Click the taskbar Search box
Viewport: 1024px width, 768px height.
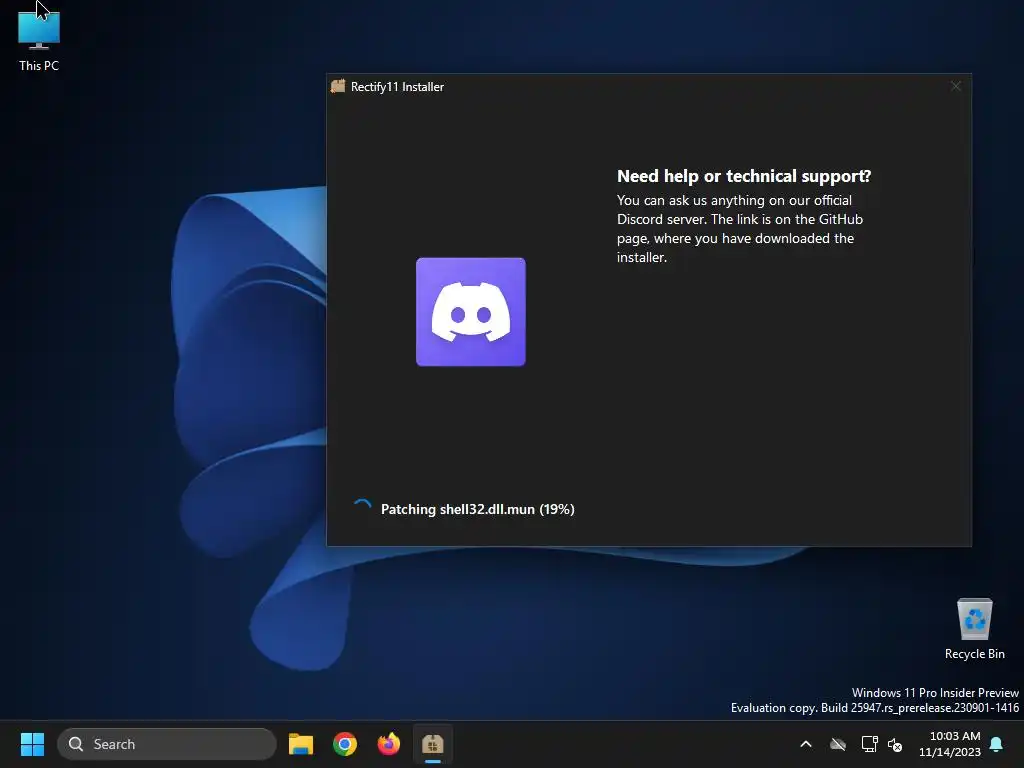tap(167, 744)
